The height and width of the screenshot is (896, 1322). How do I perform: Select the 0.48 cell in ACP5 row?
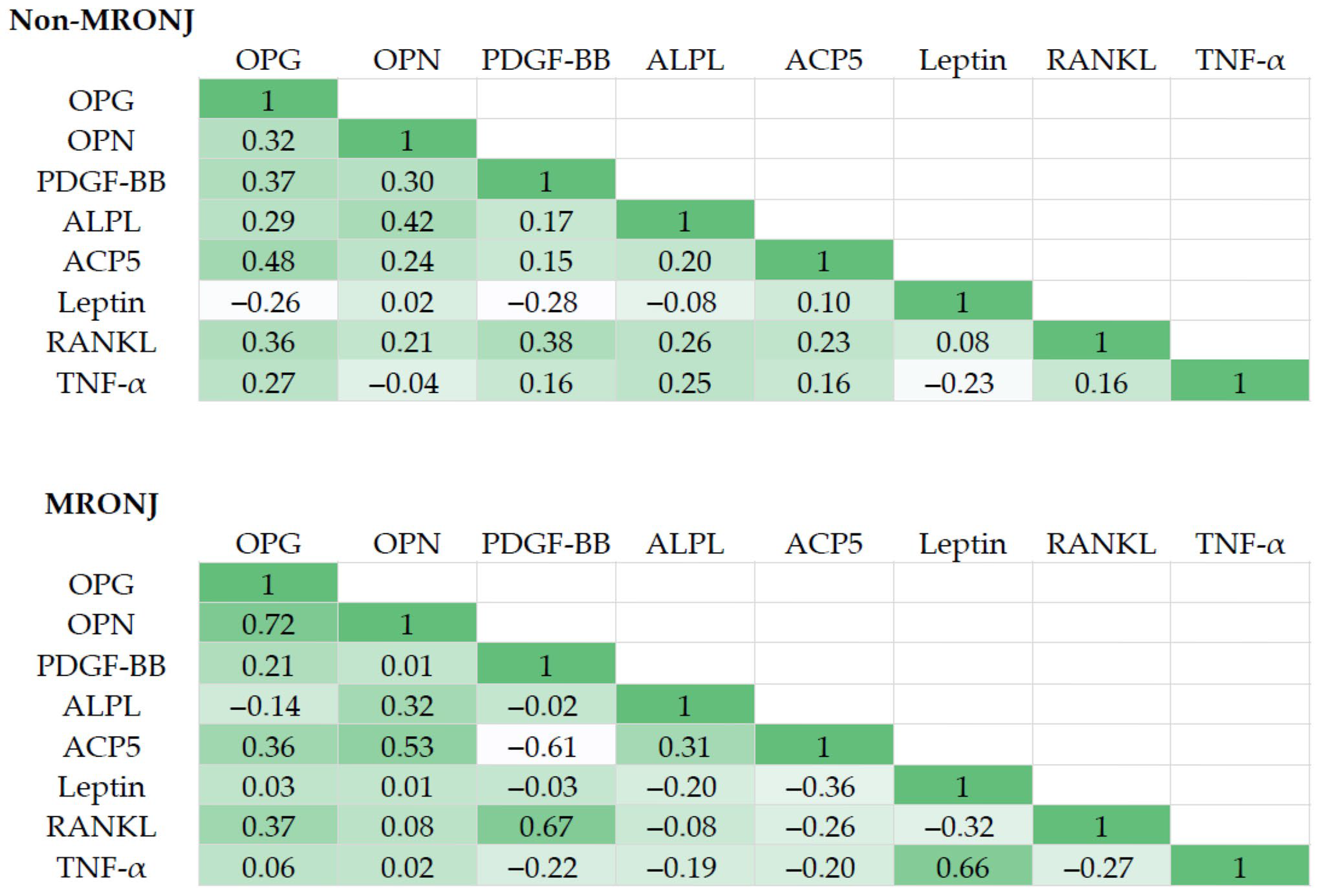coord(268,262)
